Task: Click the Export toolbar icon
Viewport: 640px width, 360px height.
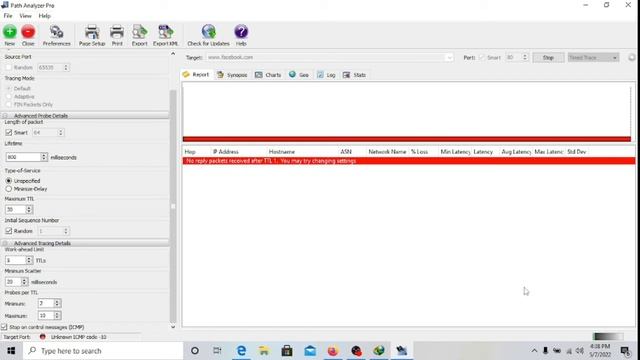Action: (x=139, y=36)
